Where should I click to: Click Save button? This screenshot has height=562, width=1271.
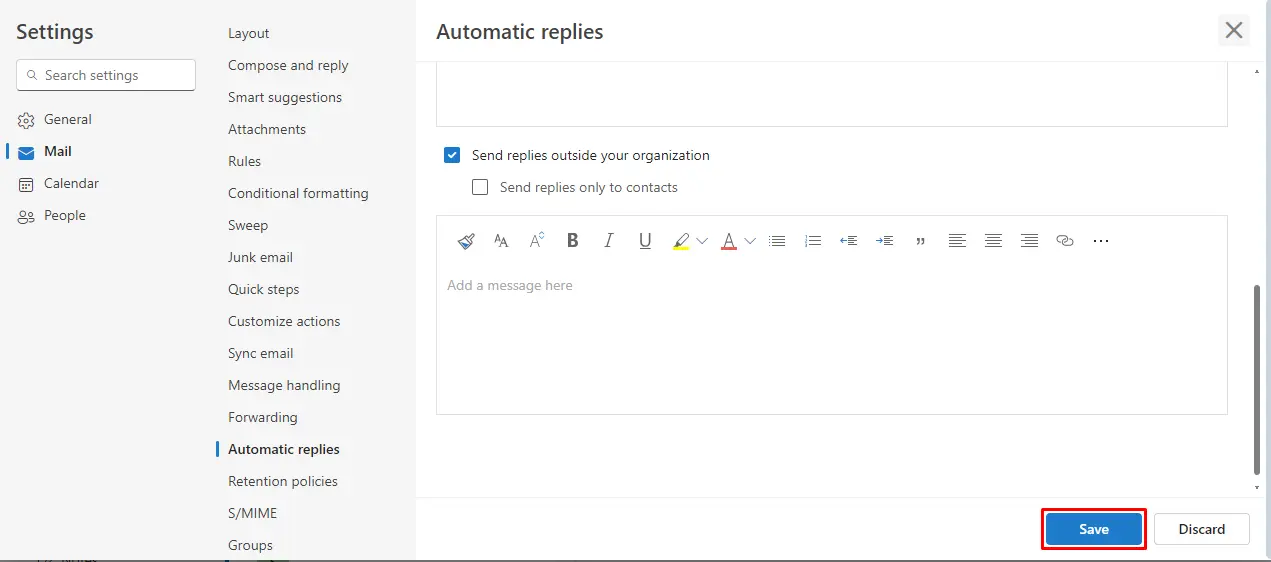1094,529
